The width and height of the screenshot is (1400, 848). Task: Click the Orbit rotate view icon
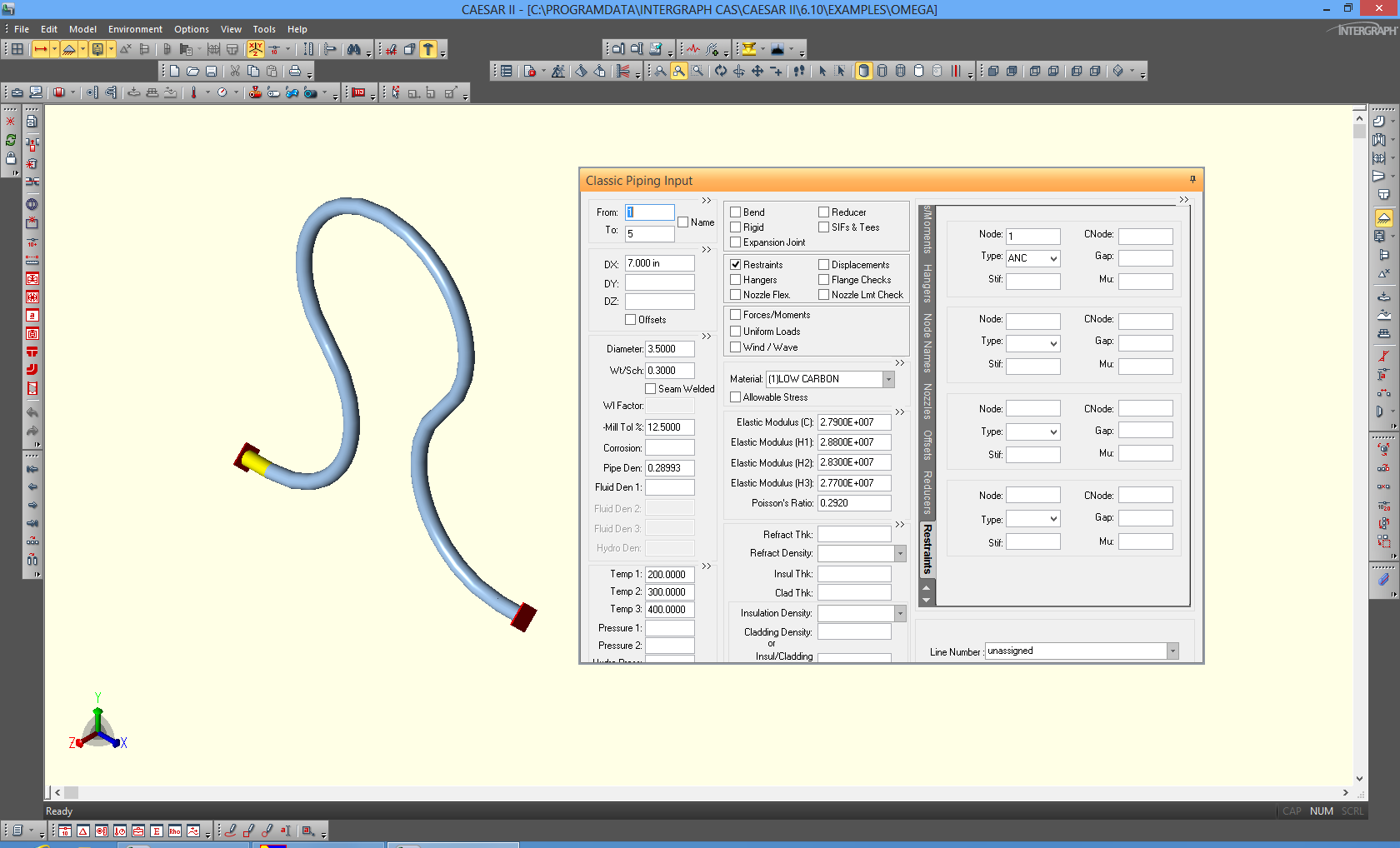coord(721,72)
